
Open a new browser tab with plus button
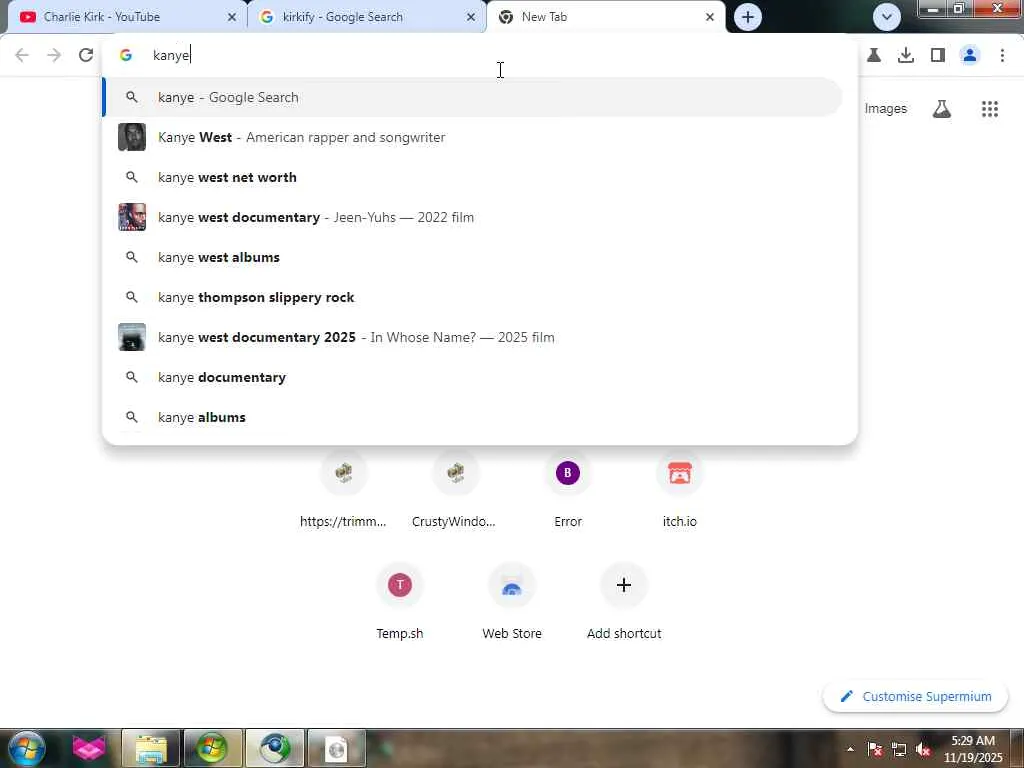tap(748, 17)
